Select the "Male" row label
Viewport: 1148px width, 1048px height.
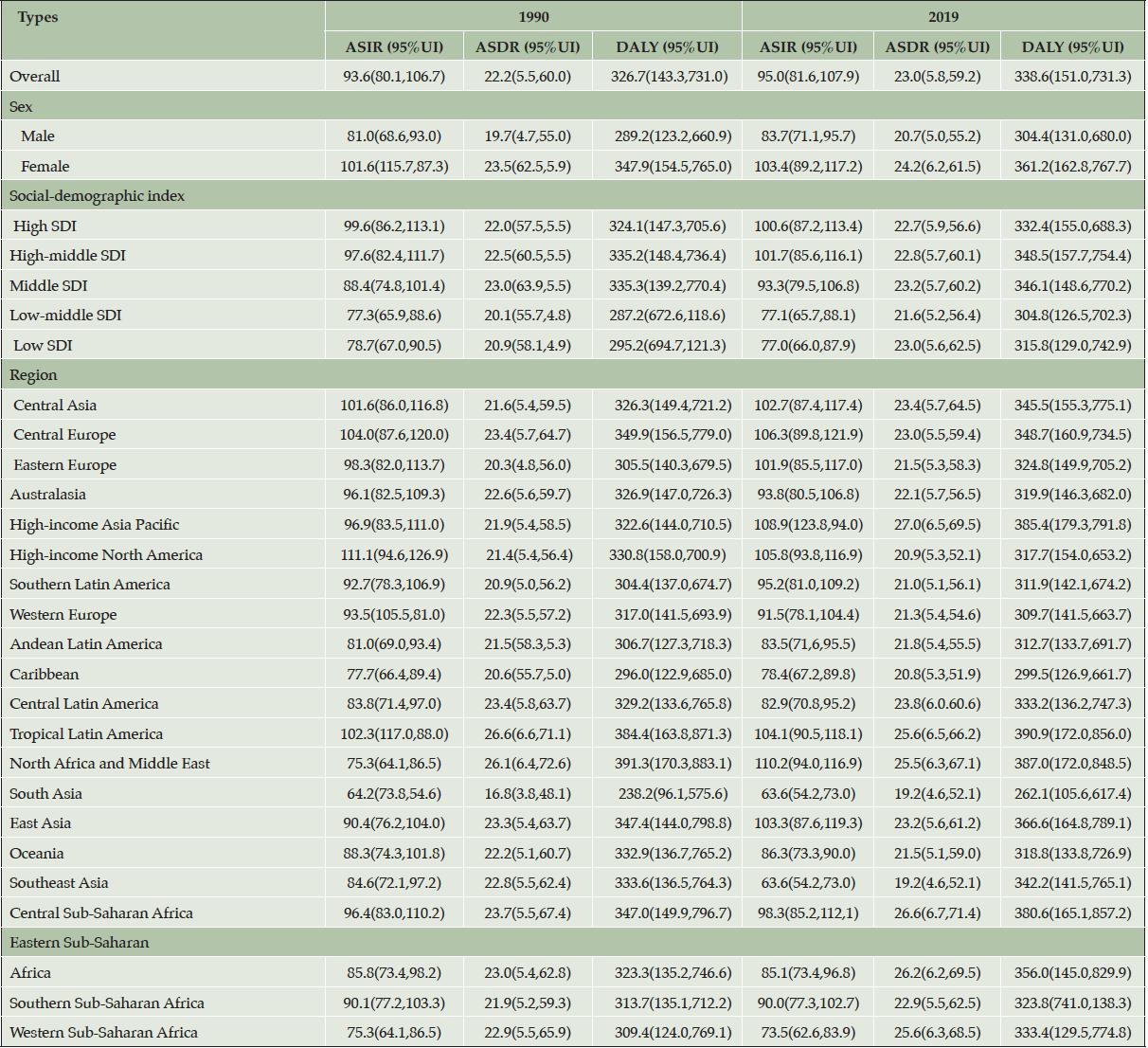click(x=38, y=136)
